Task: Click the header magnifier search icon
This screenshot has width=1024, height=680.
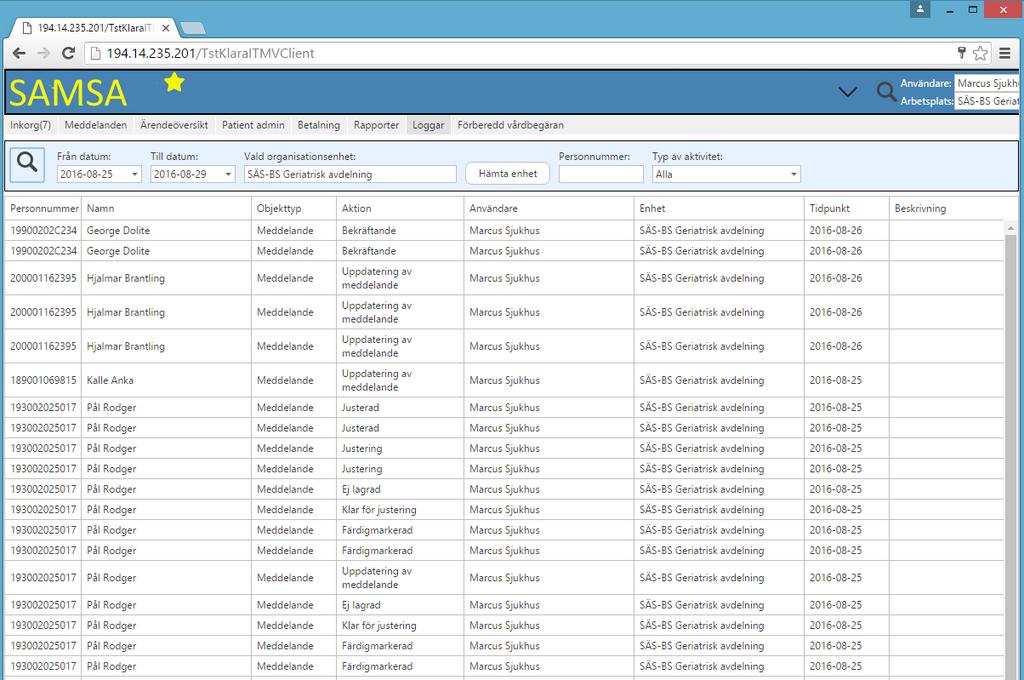Action: (x=886, y=91)
